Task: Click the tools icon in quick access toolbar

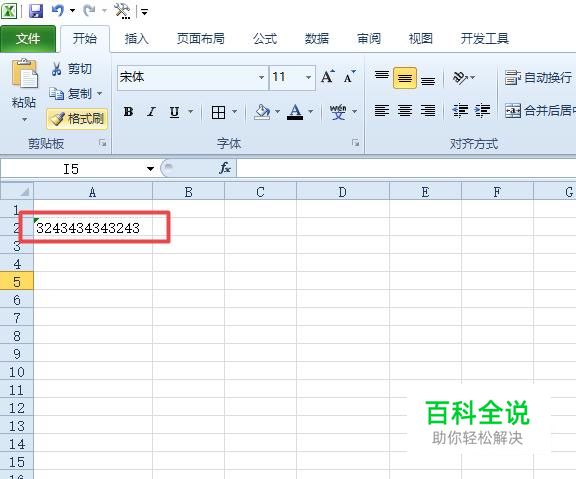Action: click(x=122, y=11)
